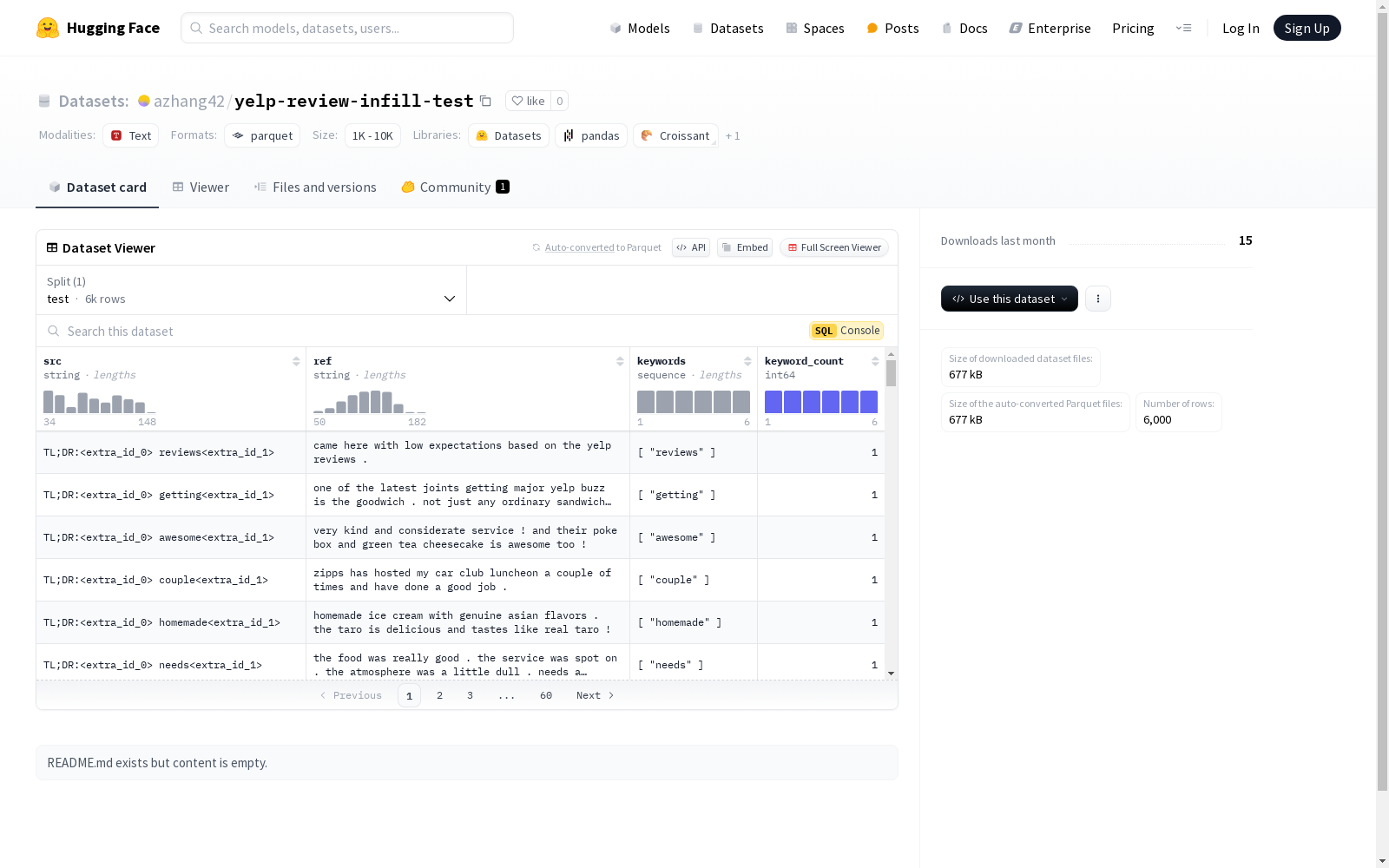1389x868 pixels.
Task: Focus the search models and datasets field
Action: 347,28
